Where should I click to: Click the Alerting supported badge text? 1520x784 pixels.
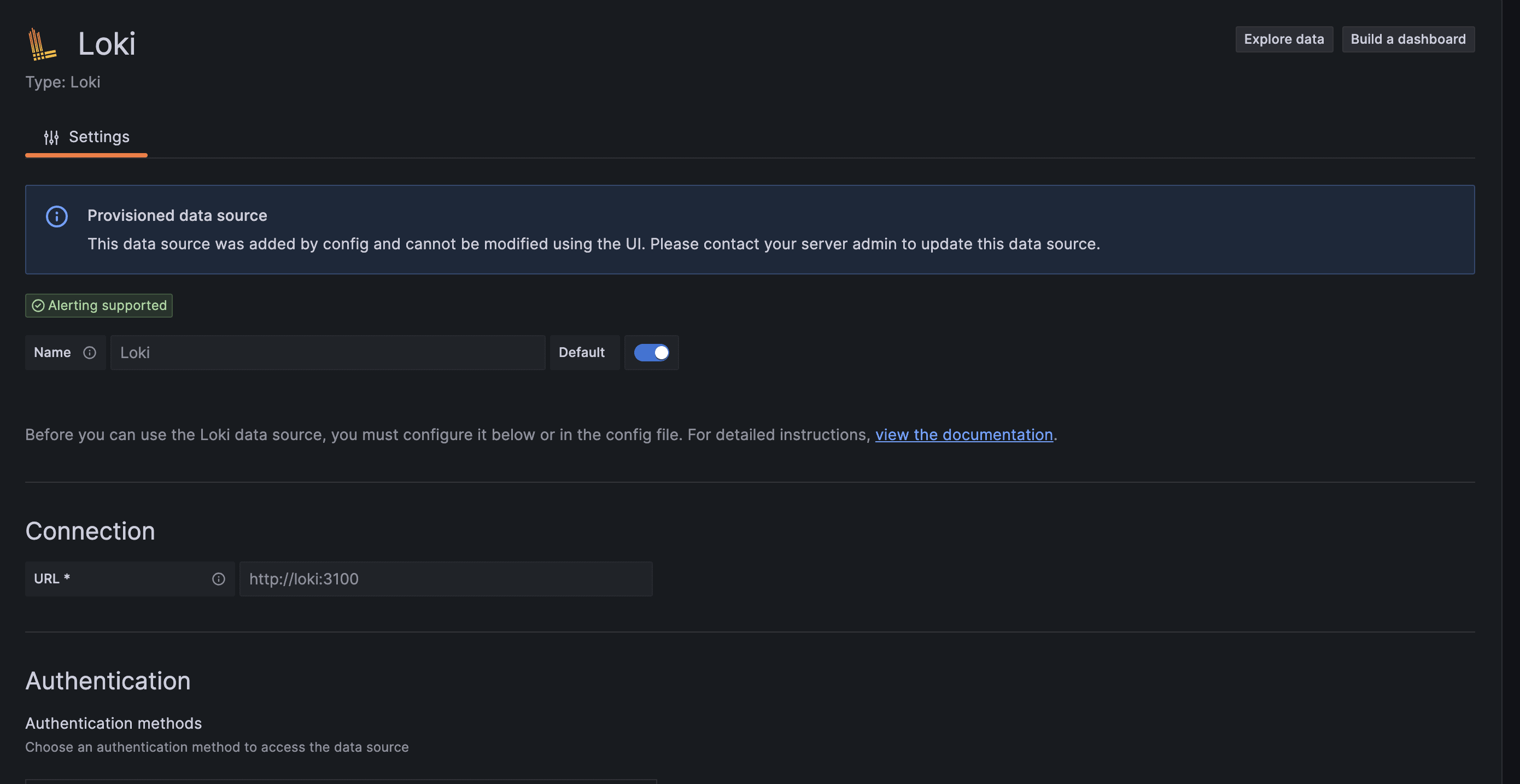pyautogui.click(x=107, y=306)
